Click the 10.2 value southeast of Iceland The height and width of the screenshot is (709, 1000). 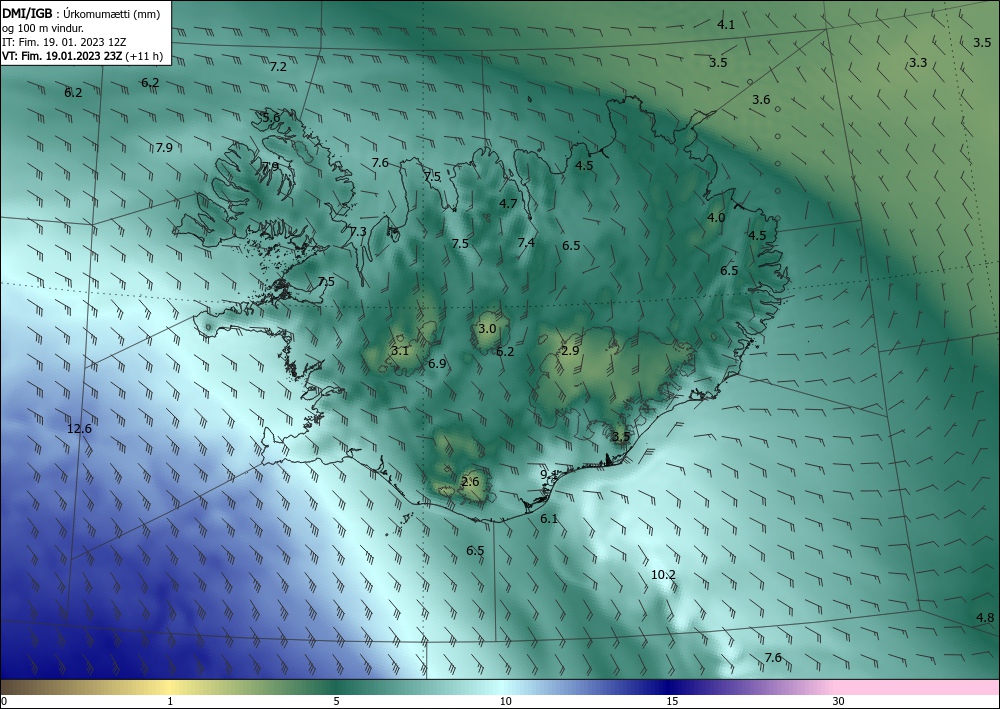pyautogui.click(x=663, y=574)
